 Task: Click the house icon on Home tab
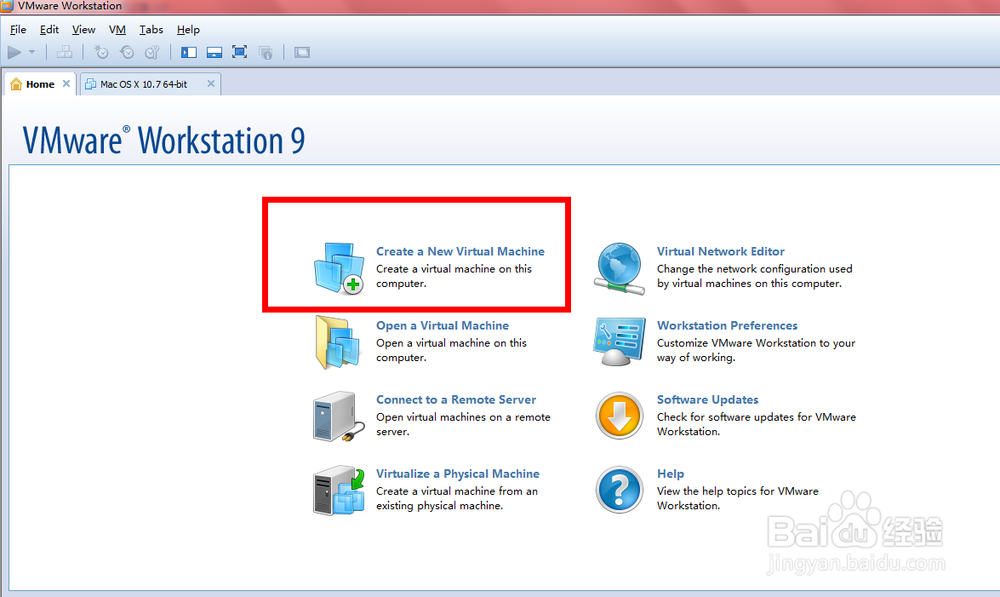(x=17, y=84)
